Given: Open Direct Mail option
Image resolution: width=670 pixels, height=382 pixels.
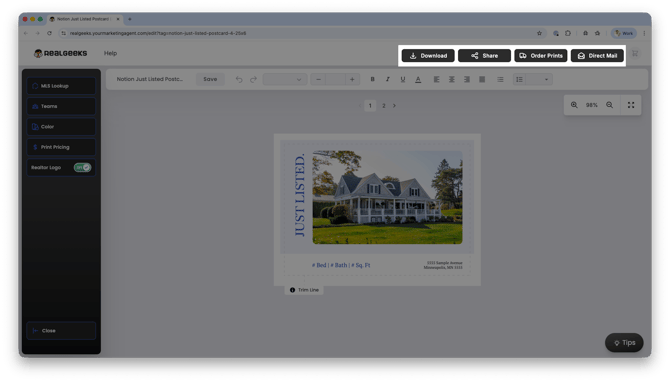Looking at the screenshot, I should [x=597, y=56].
